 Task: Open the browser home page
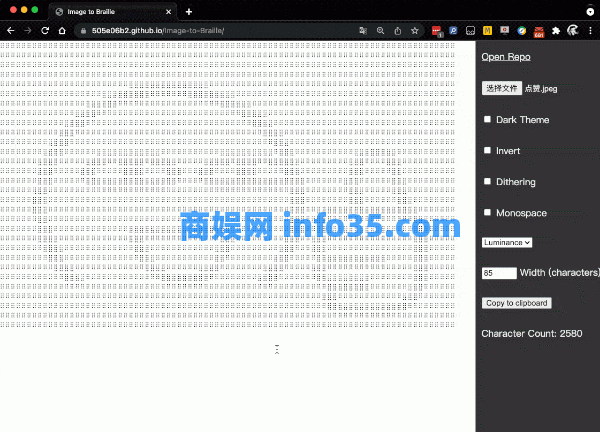62,31
